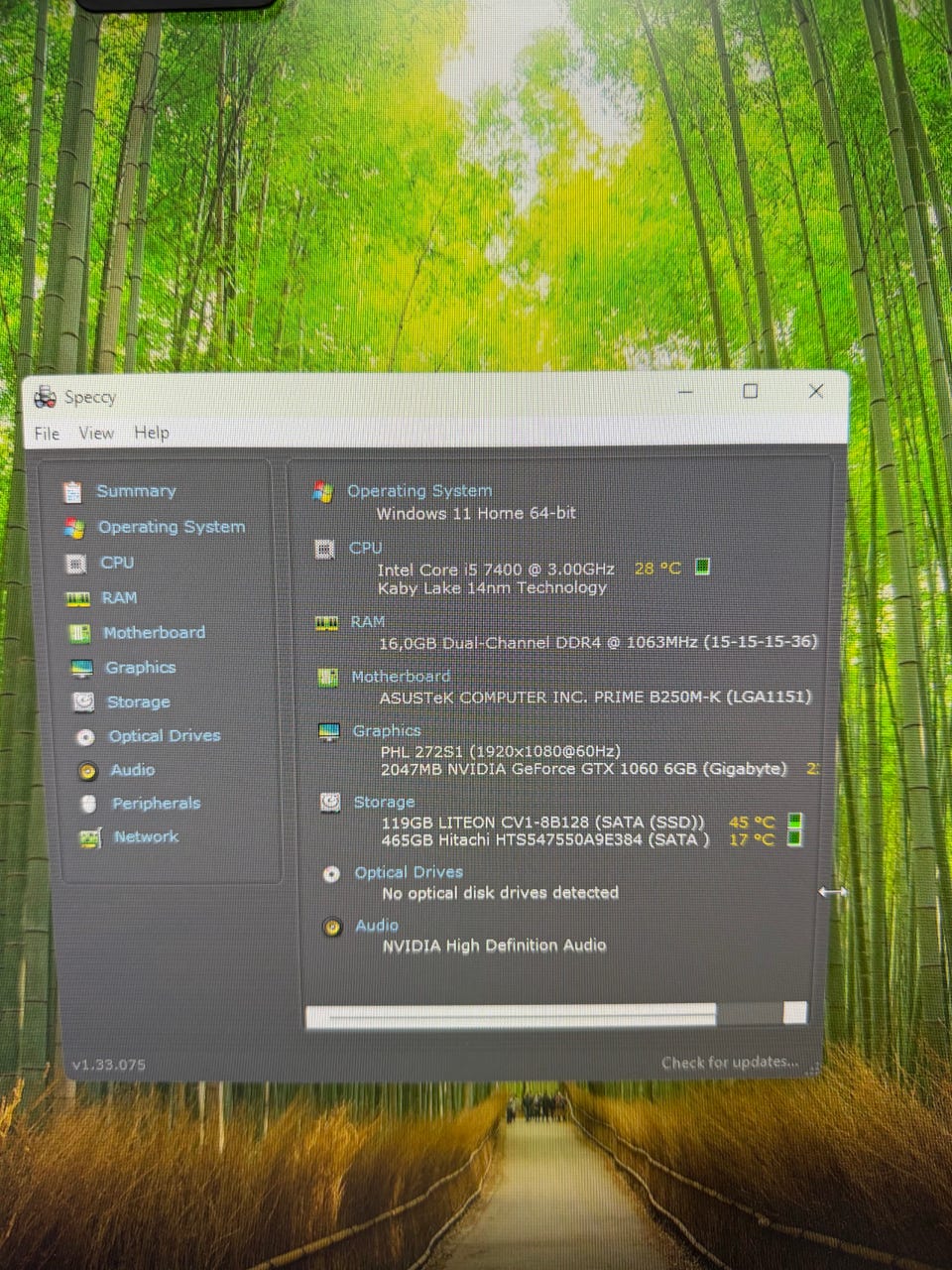The height and width of the screenshot is (1270, 952).
Task: Click the ASUSTeK PRIME B250M-K line
Action: click(x=595, y=698)
